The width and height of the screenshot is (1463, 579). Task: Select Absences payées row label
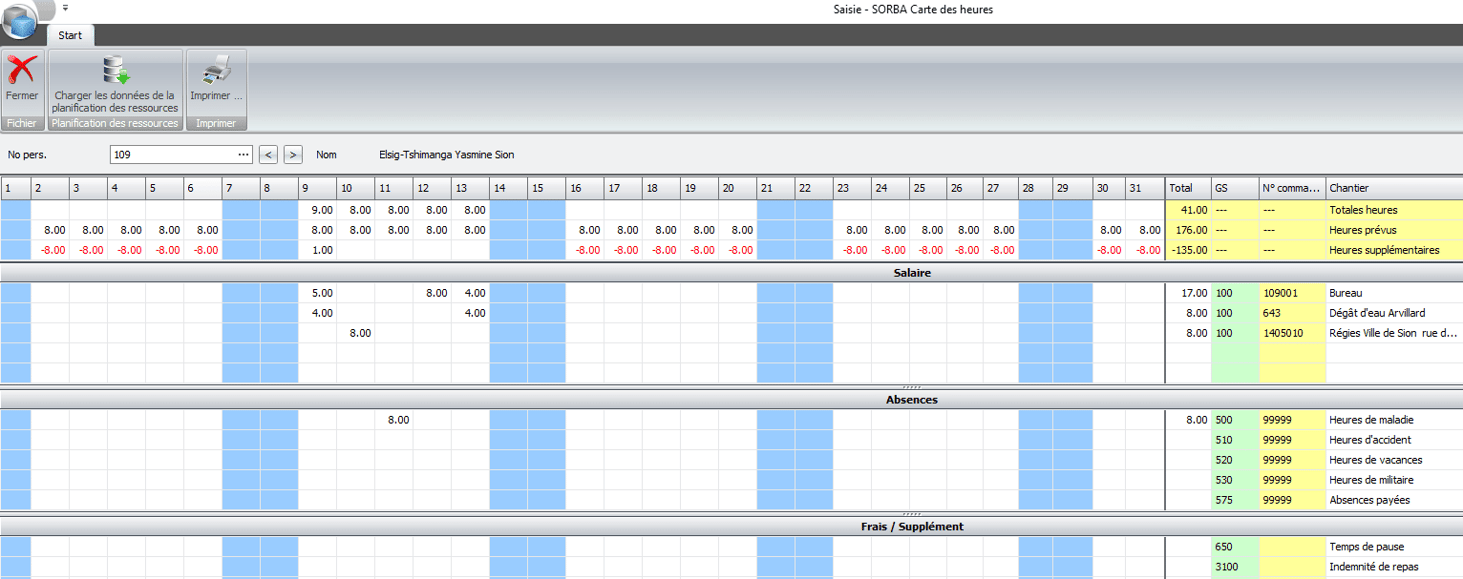[x=1369, y=500]
